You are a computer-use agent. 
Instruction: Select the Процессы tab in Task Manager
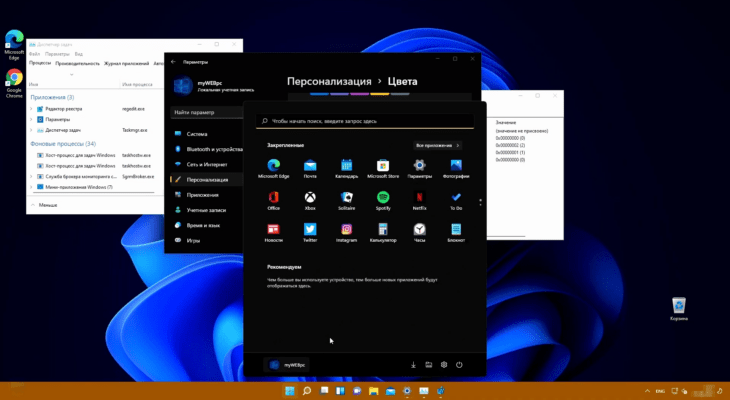pos(40,63)
